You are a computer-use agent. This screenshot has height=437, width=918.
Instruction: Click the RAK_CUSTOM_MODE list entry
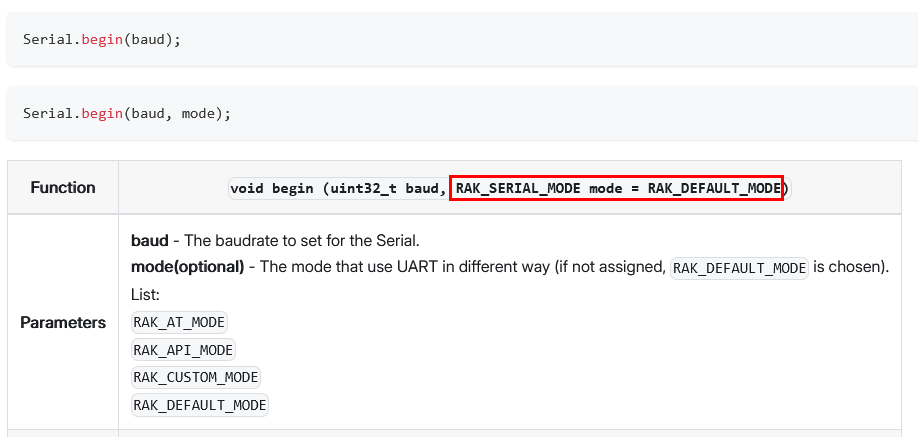[196, 377]
